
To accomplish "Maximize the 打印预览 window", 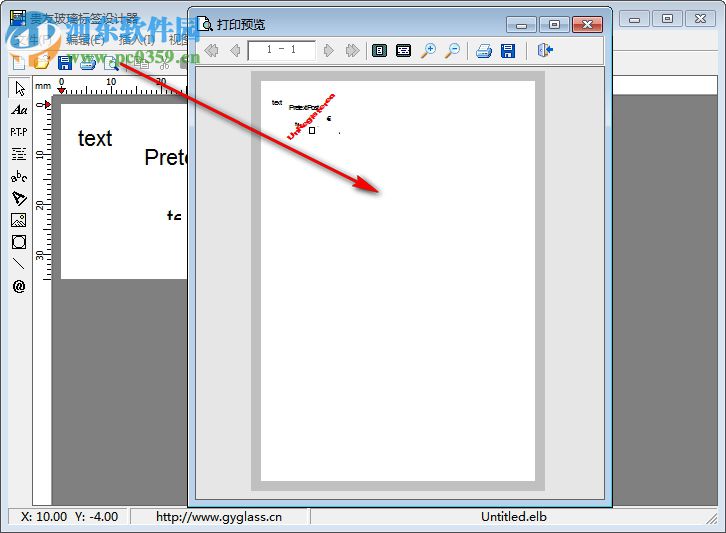I will (554, 25).
